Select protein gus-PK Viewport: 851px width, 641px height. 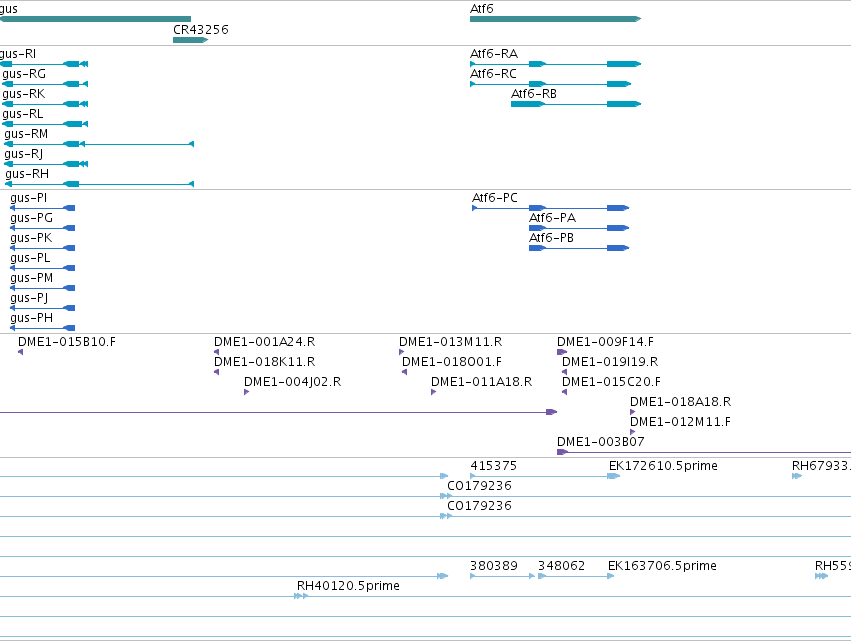pyautogui.click(x=42, y=248)
